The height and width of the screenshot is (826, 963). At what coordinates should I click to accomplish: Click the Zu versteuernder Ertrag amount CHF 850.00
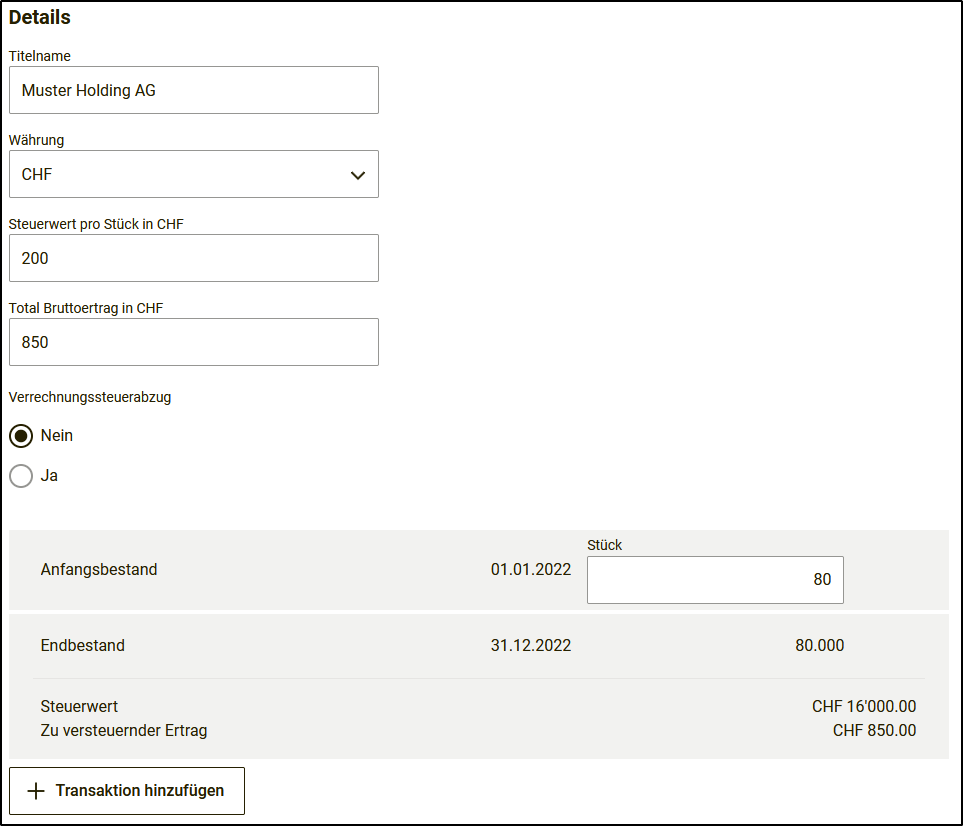(x=875, y=730)
